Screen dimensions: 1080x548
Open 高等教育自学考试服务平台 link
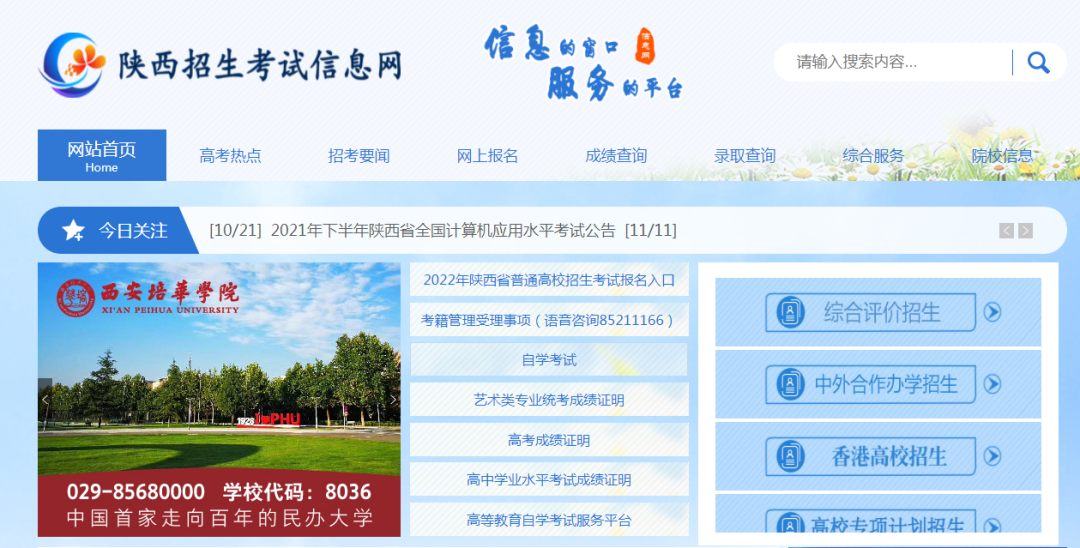[x=549, y=520]
